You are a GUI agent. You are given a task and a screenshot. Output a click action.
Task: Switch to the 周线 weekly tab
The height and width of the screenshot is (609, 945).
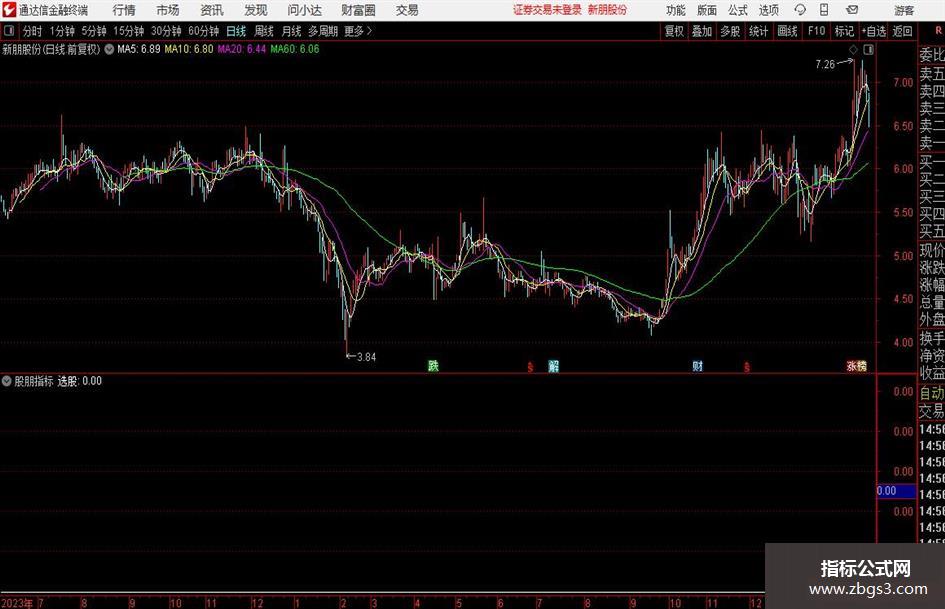(263, 31)
